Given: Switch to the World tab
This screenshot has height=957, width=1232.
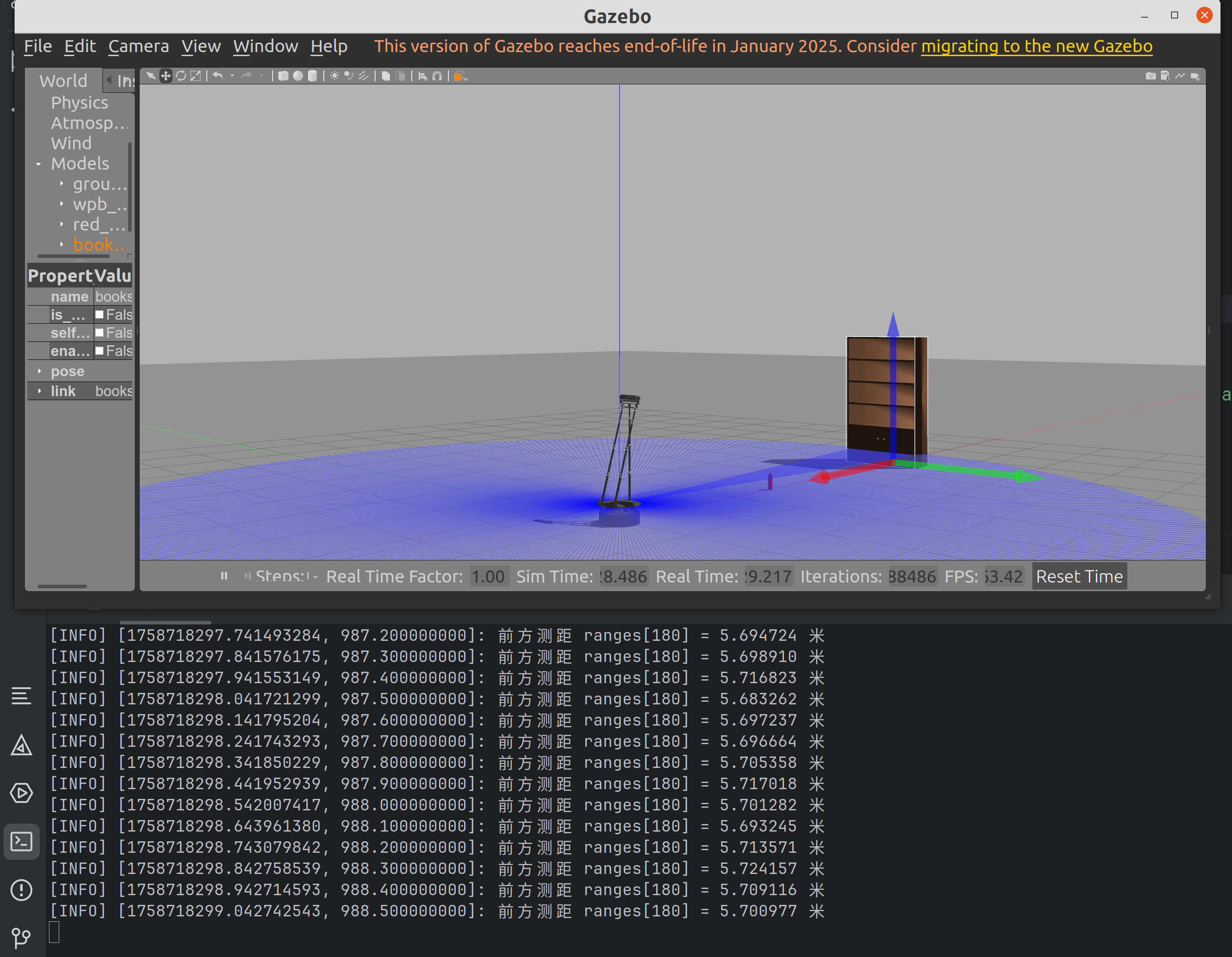Looking at the screenshot, I should tap(63, 81).
